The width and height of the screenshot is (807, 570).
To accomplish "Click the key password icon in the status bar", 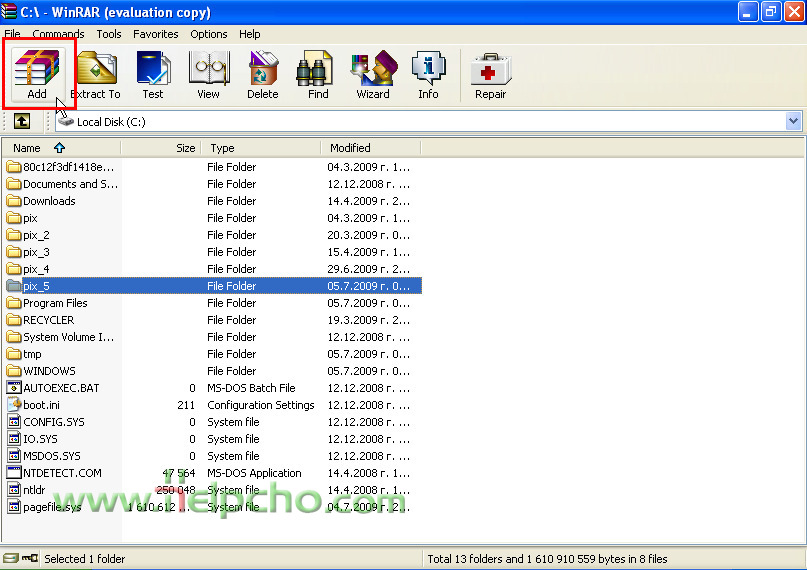I will pos(30,558).
